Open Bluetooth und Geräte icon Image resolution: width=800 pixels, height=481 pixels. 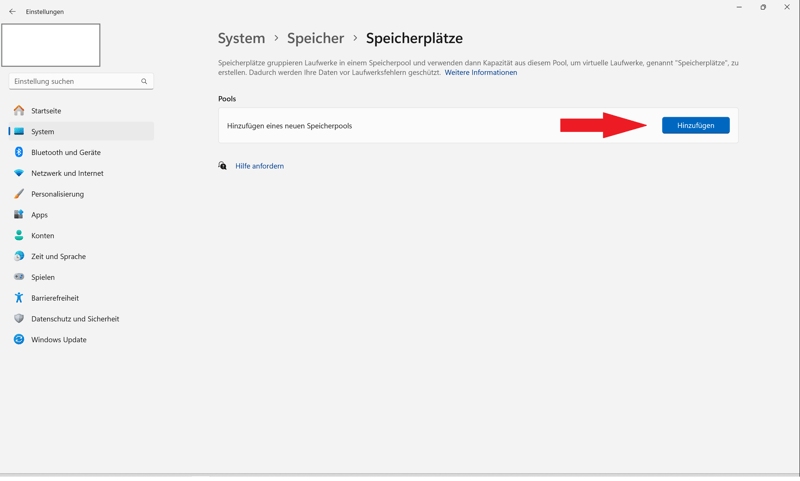19,152
